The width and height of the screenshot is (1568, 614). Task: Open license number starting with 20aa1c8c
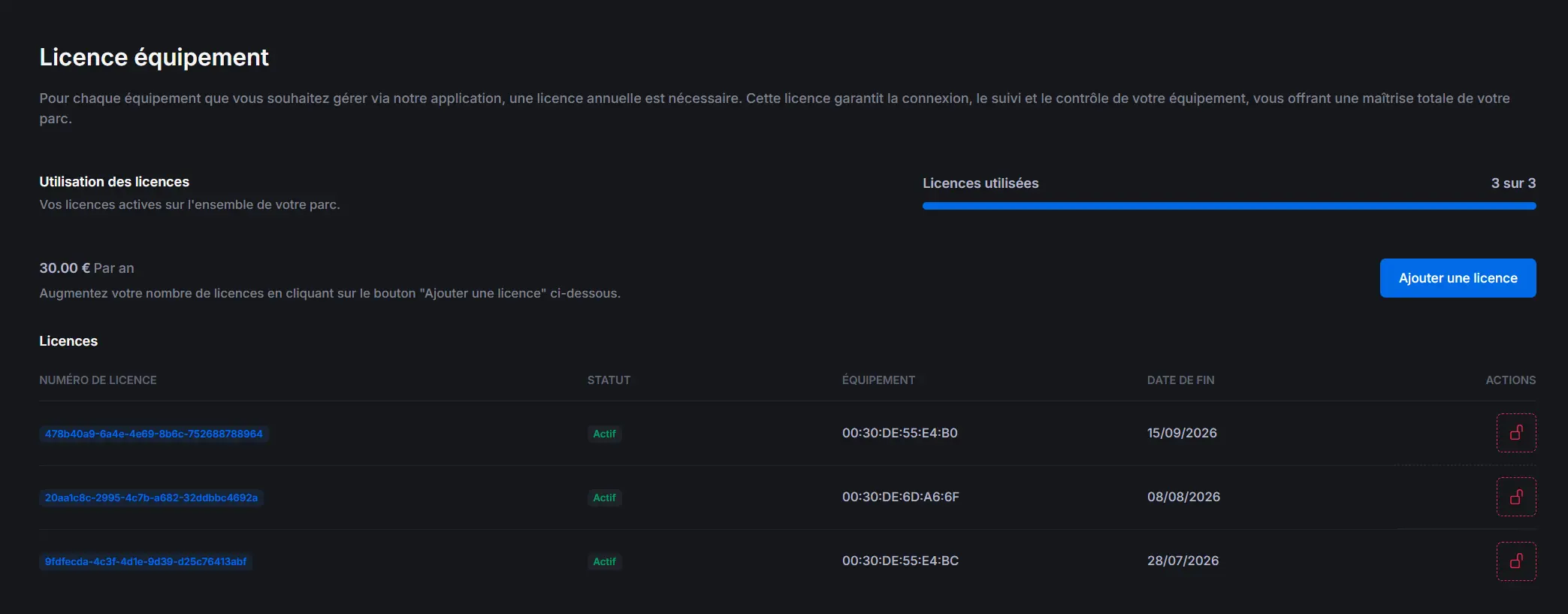coord(151,498)
